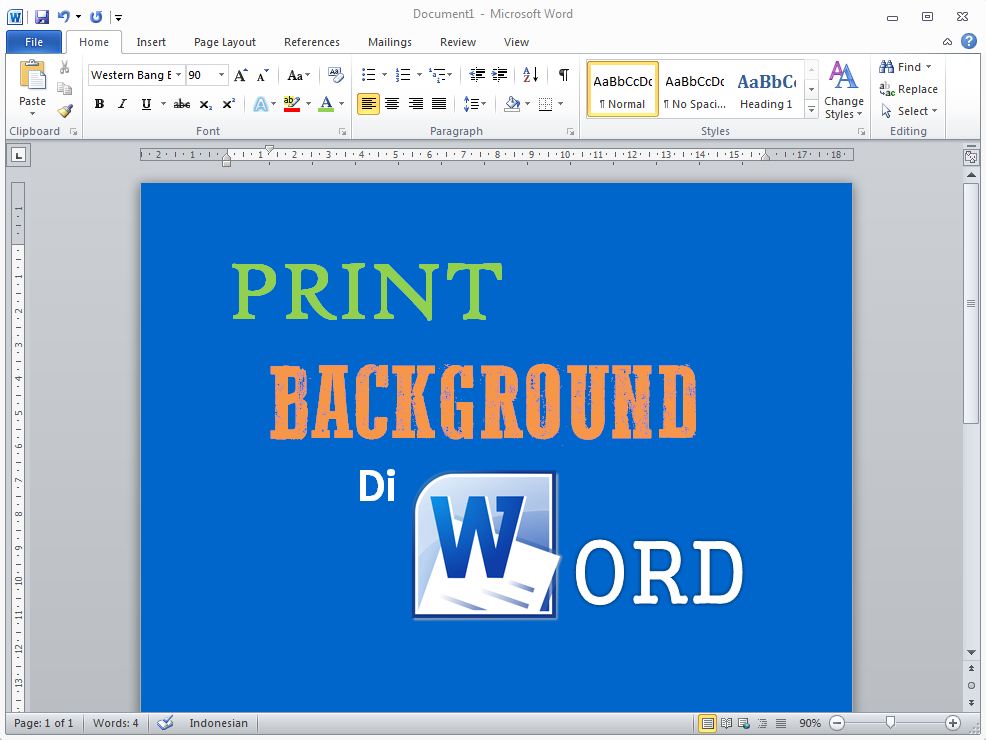Click Zoom In plus button
Viewport: 986px width, 740px height.
[953, 723]
